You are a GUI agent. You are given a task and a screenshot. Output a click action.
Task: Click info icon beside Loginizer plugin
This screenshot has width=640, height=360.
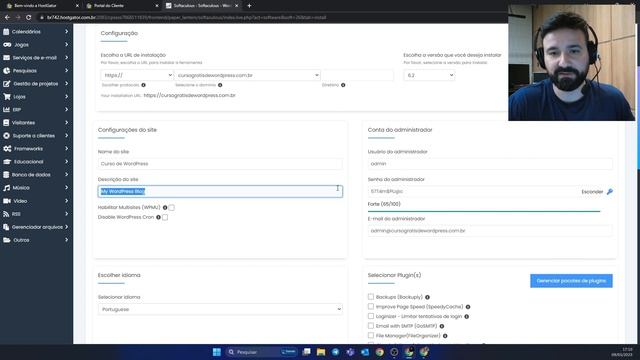click(x=467, y=316)
